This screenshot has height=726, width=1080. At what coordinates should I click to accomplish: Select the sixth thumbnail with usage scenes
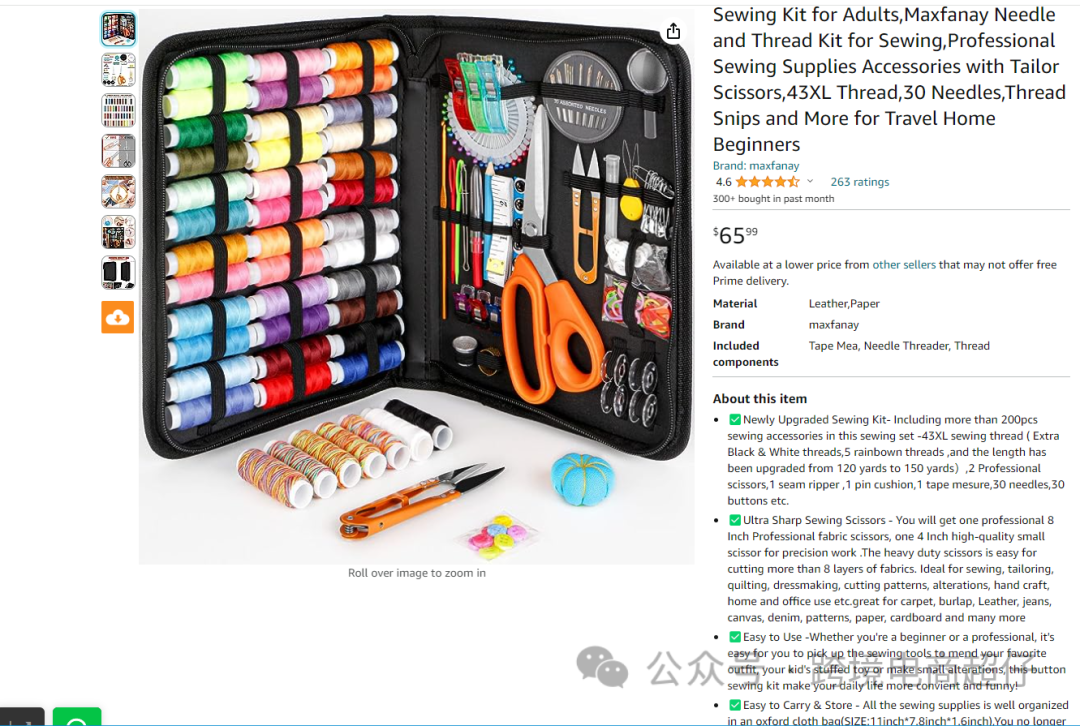pyautogui.click(x=118, y=232)
